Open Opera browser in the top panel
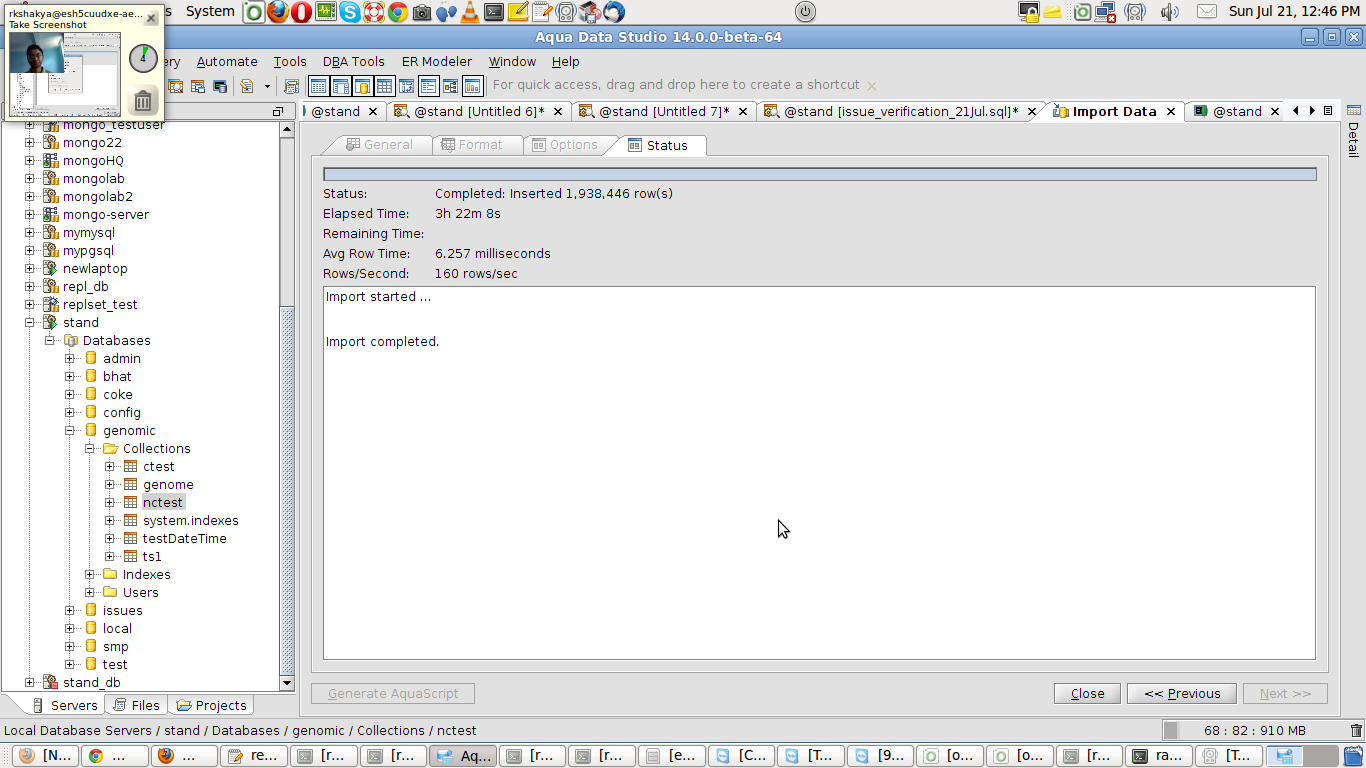The width and height of the screenshot is (1366, 768). [301, 12]
